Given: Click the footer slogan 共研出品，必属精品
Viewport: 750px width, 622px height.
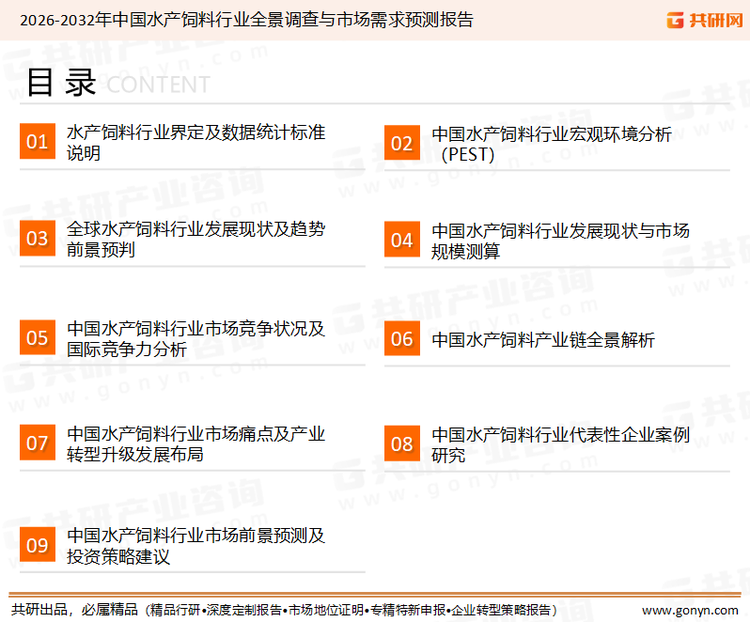Looking at the screenshot, I should point(75,610).
